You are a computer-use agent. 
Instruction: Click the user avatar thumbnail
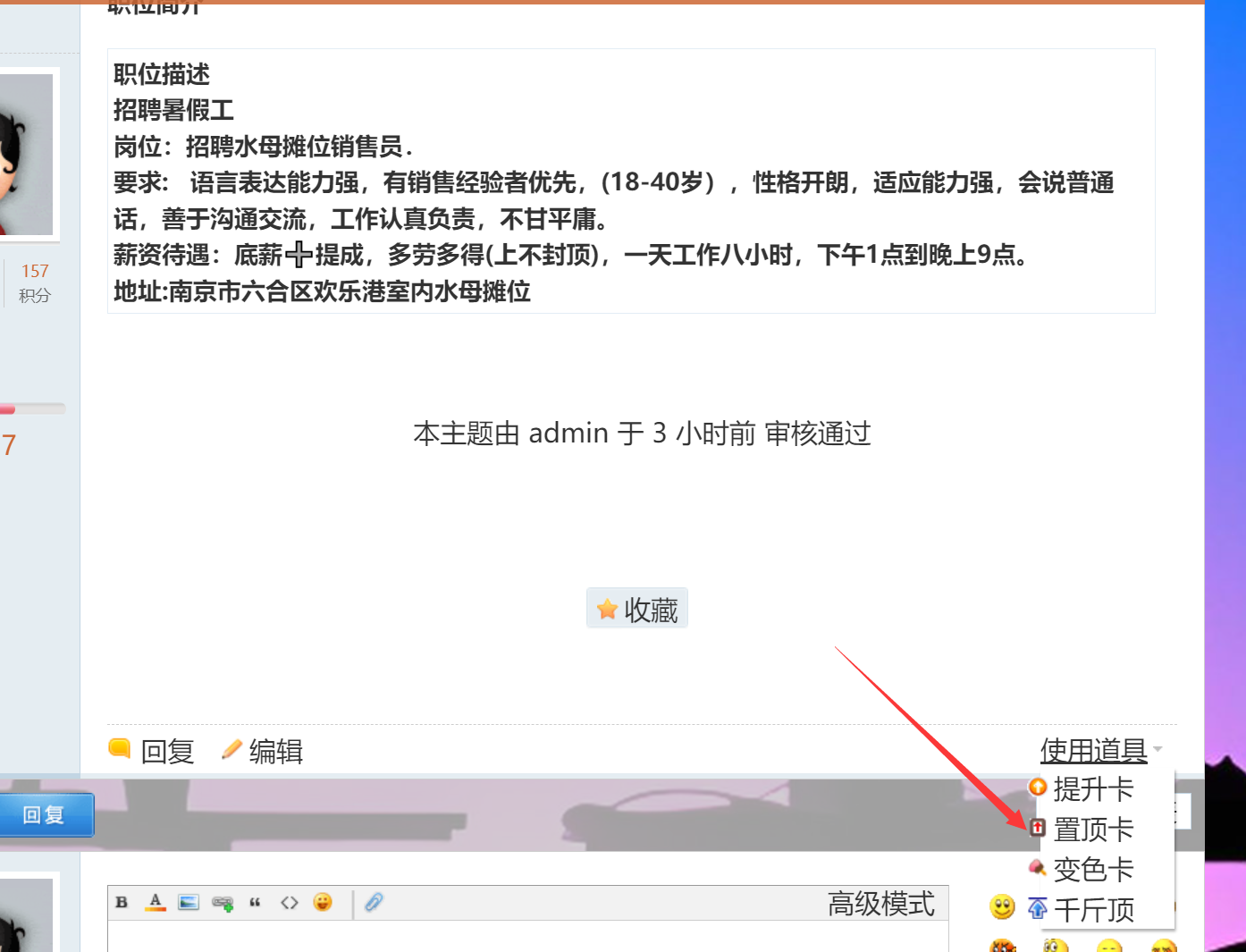tap(27, 154)
